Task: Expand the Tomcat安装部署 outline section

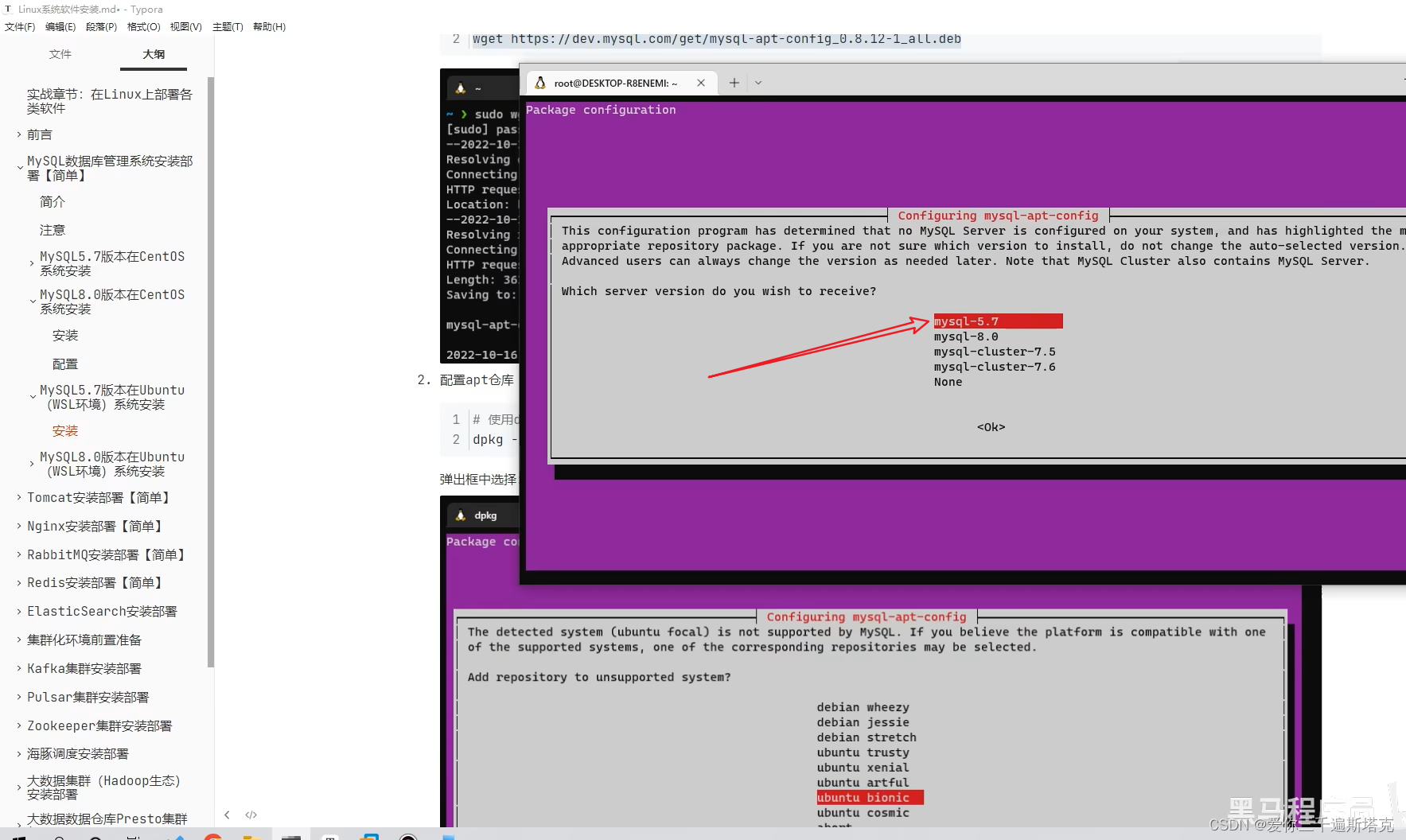Action: click(18, 497)
